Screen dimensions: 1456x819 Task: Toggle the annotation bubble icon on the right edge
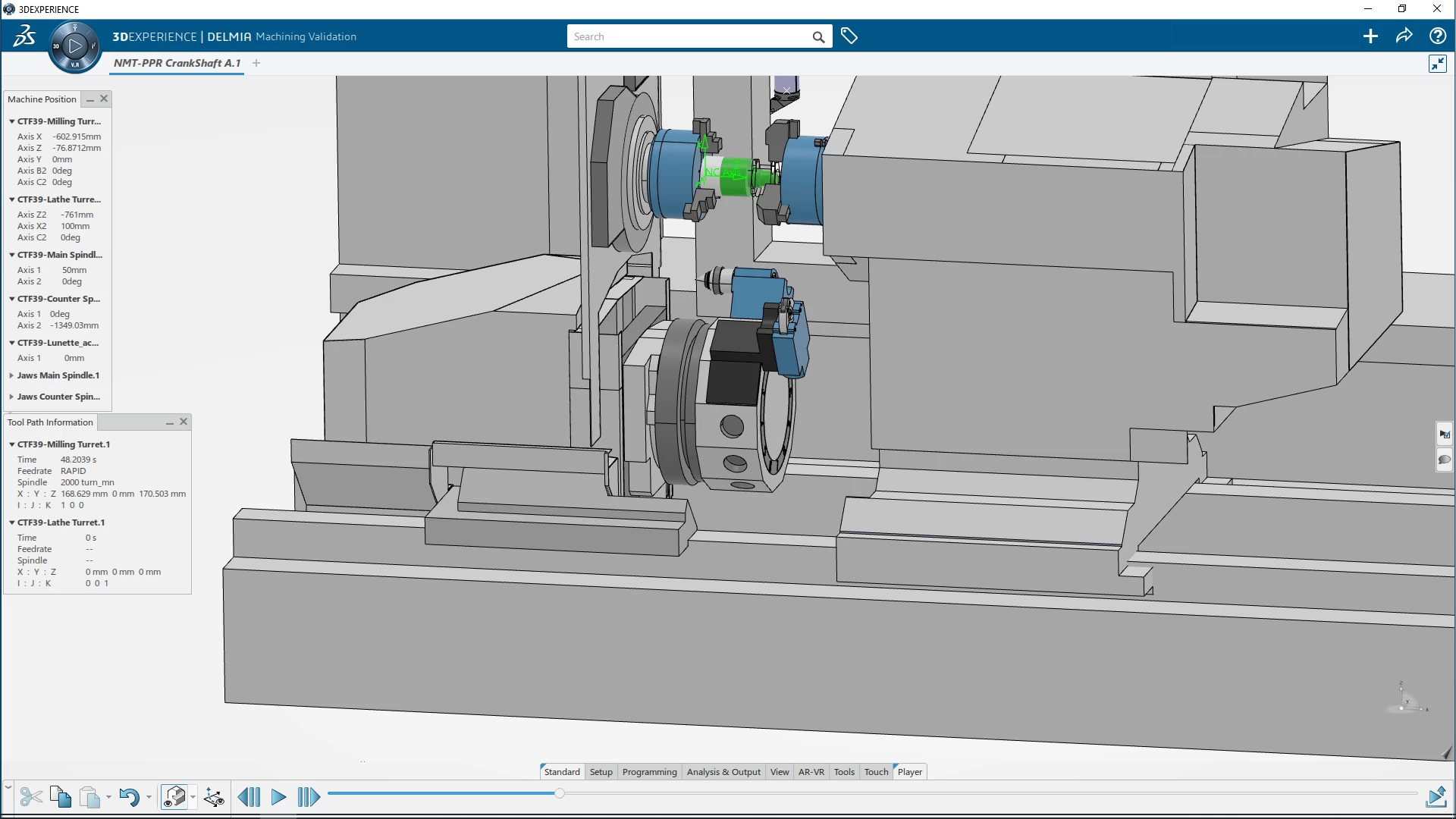pos(1445,460)
